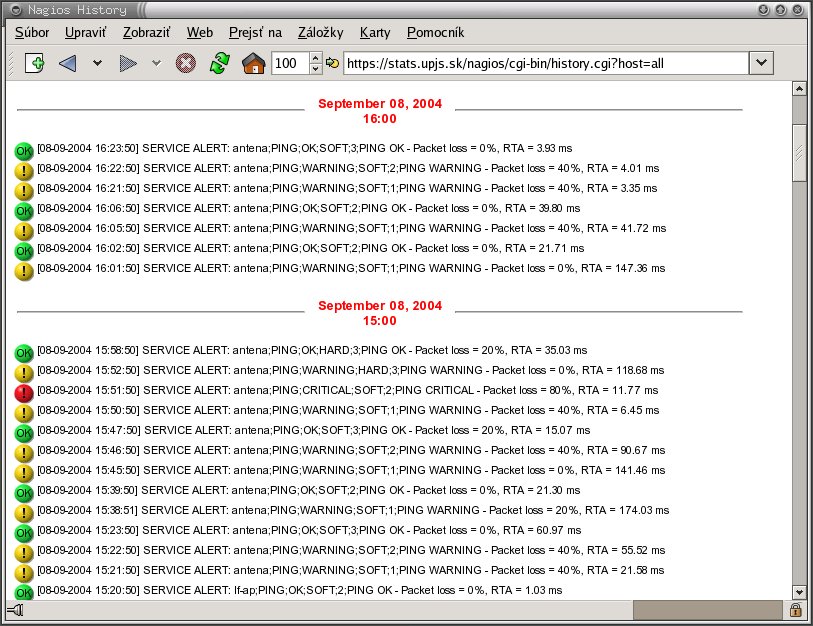Image resolution: width=813 pixels, height=626 pixels.
Task: Reload the page with green arrows icon
Action: click(220, 63)
